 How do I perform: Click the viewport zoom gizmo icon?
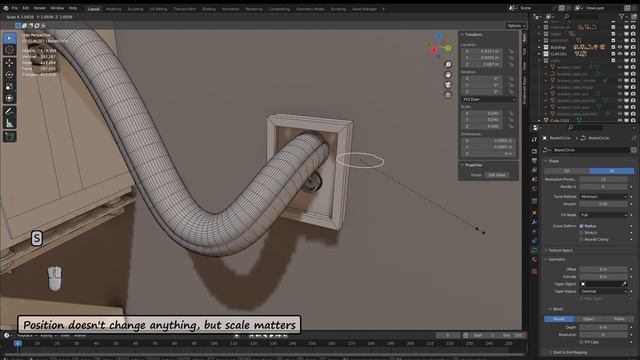click(x=448, y=65)
